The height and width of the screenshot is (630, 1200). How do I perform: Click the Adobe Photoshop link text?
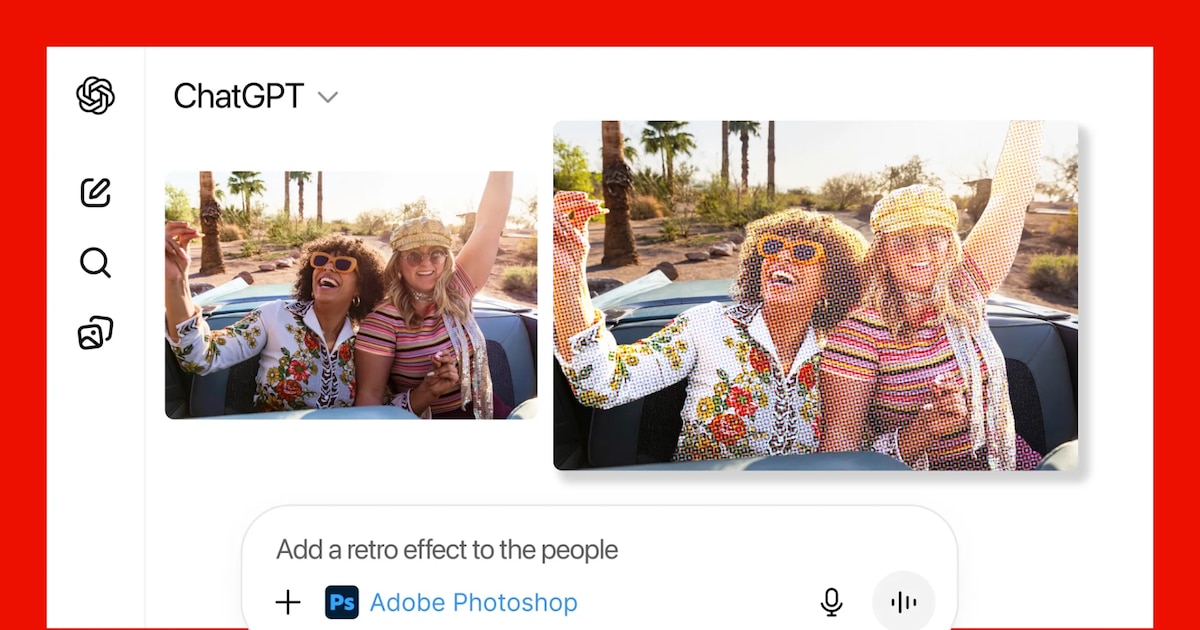473,602
